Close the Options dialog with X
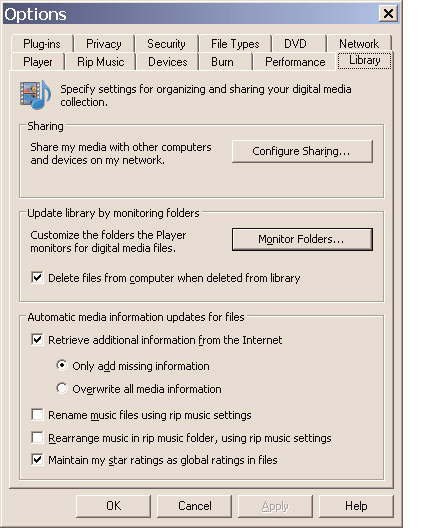 click(388, 14)
